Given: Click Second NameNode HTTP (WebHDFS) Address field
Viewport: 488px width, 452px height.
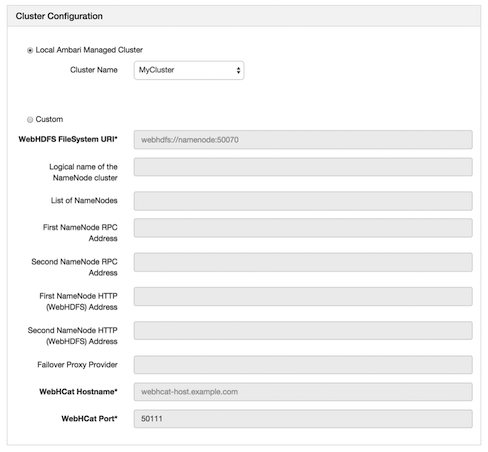Looking at the screenshot, I should 303,331.
